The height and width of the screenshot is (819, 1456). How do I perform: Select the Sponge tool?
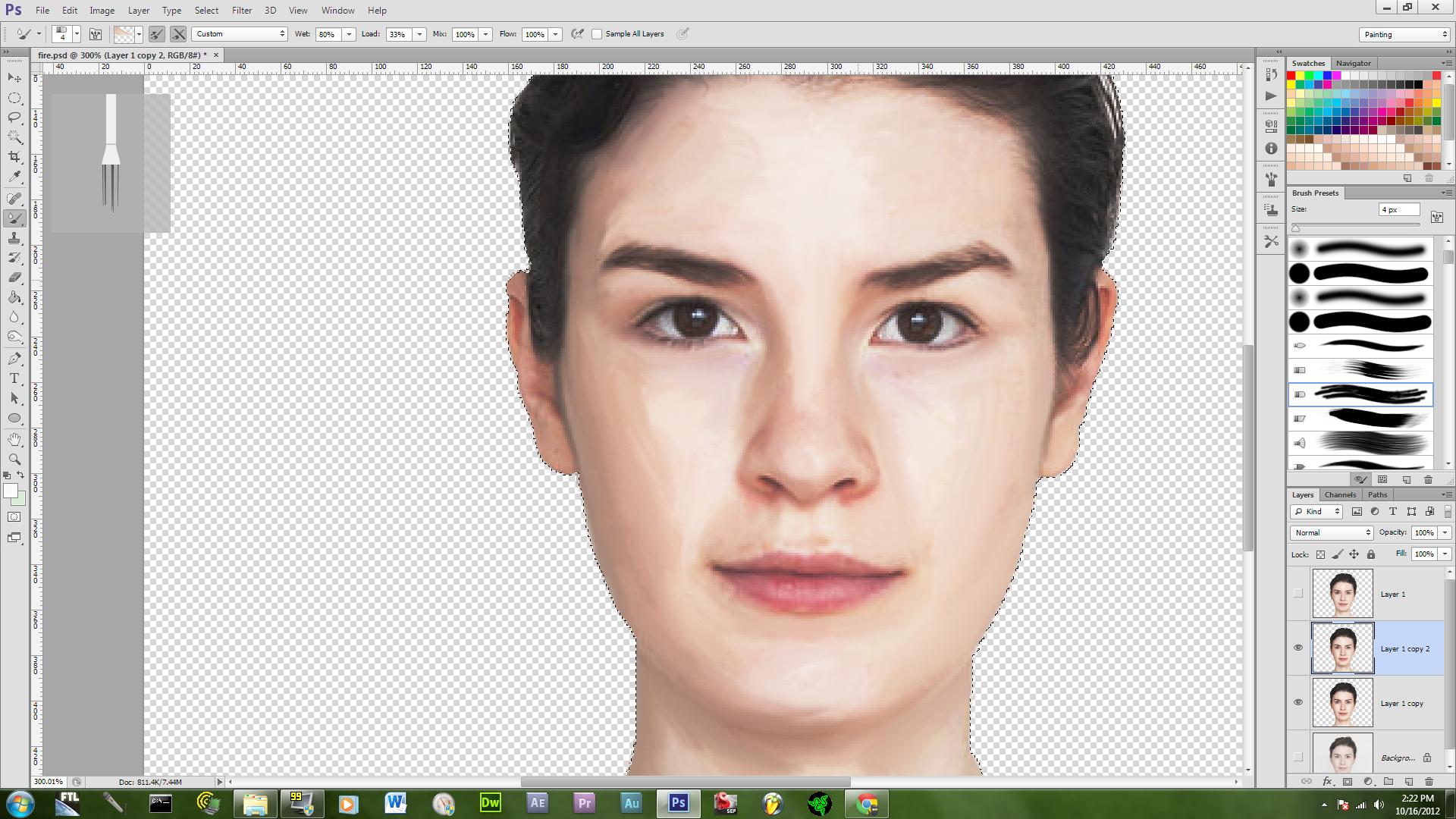(x=14, y=337)
